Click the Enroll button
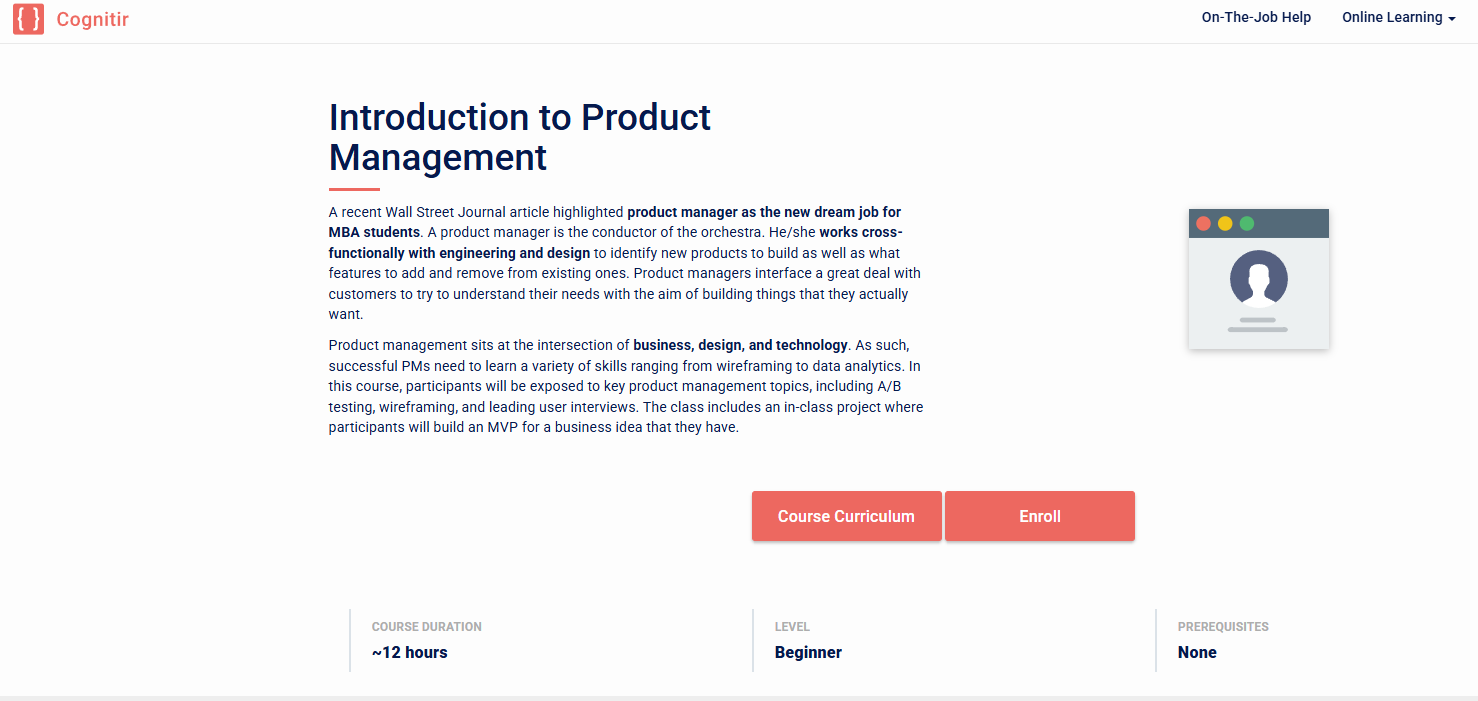1478x701 pixels. (x=1039, y=516)
